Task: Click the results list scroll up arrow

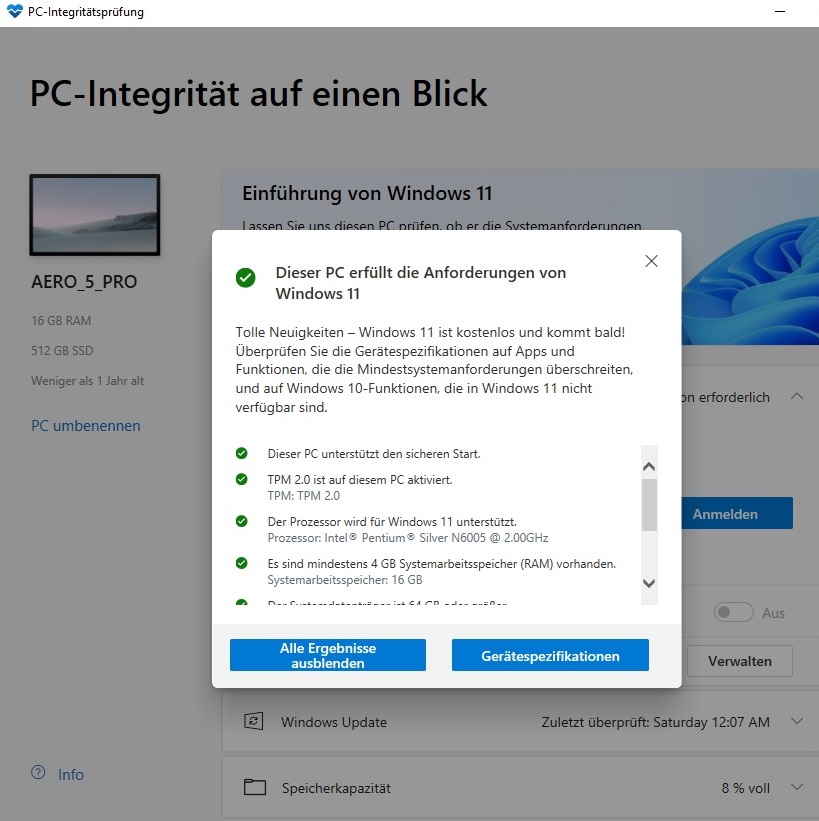Action: point(649,467)
